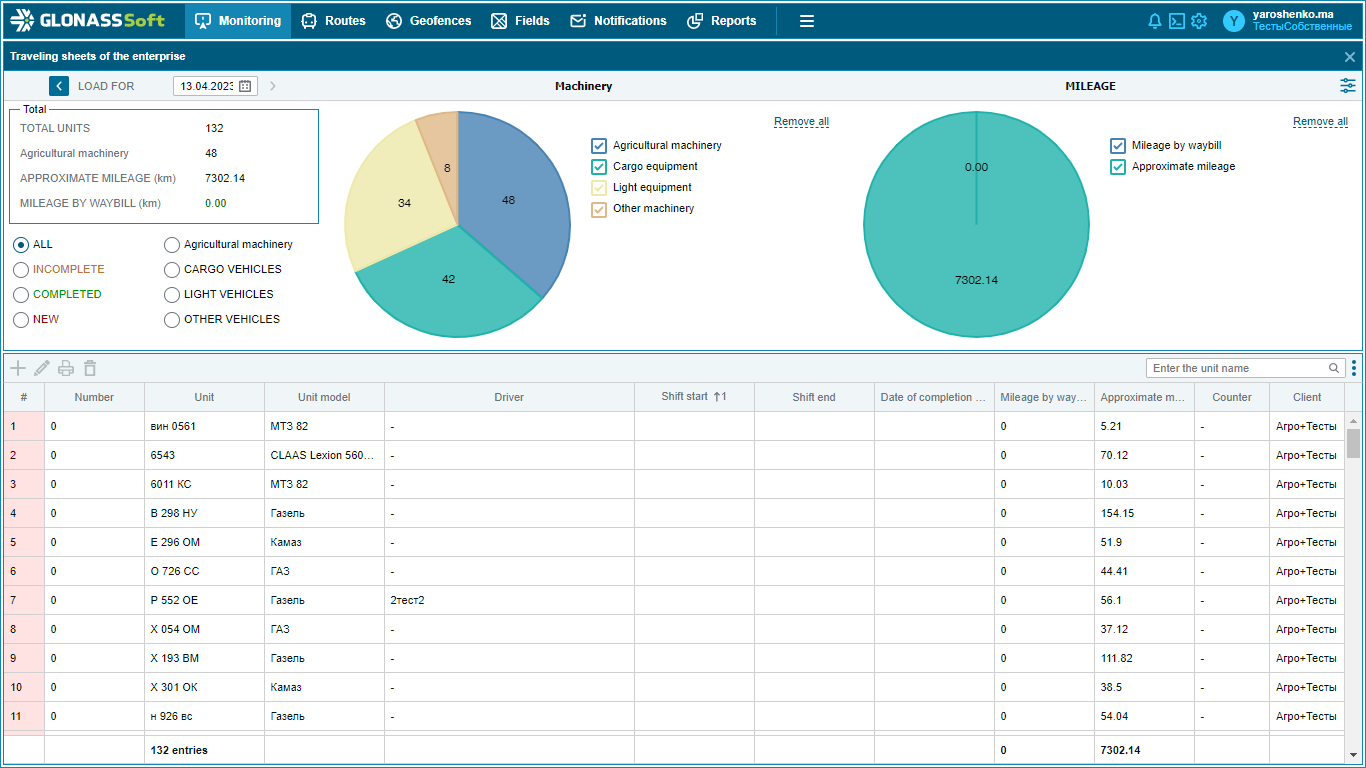This screenshot has width=1366, height=768.
Task: Open the table options three-dots menu
Action: pyautogui.click(x=1354, y=368)
